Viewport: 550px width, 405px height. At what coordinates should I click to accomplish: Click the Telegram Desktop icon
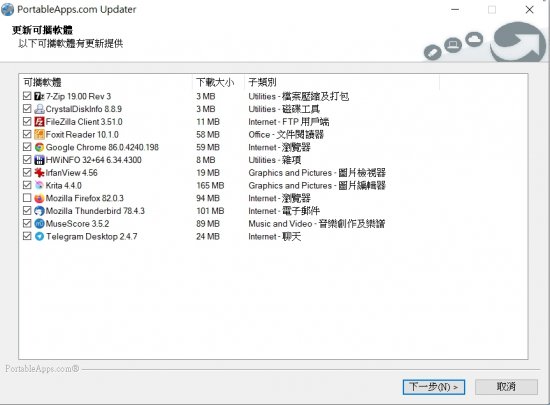tap(39, 236)
